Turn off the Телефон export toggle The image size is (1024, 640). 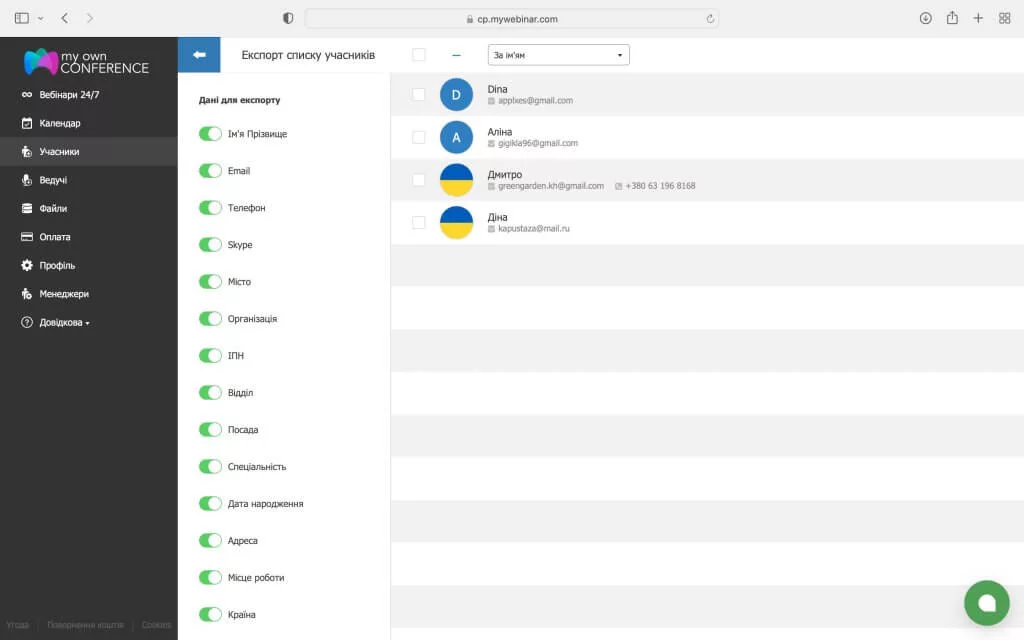pos(210,208)
